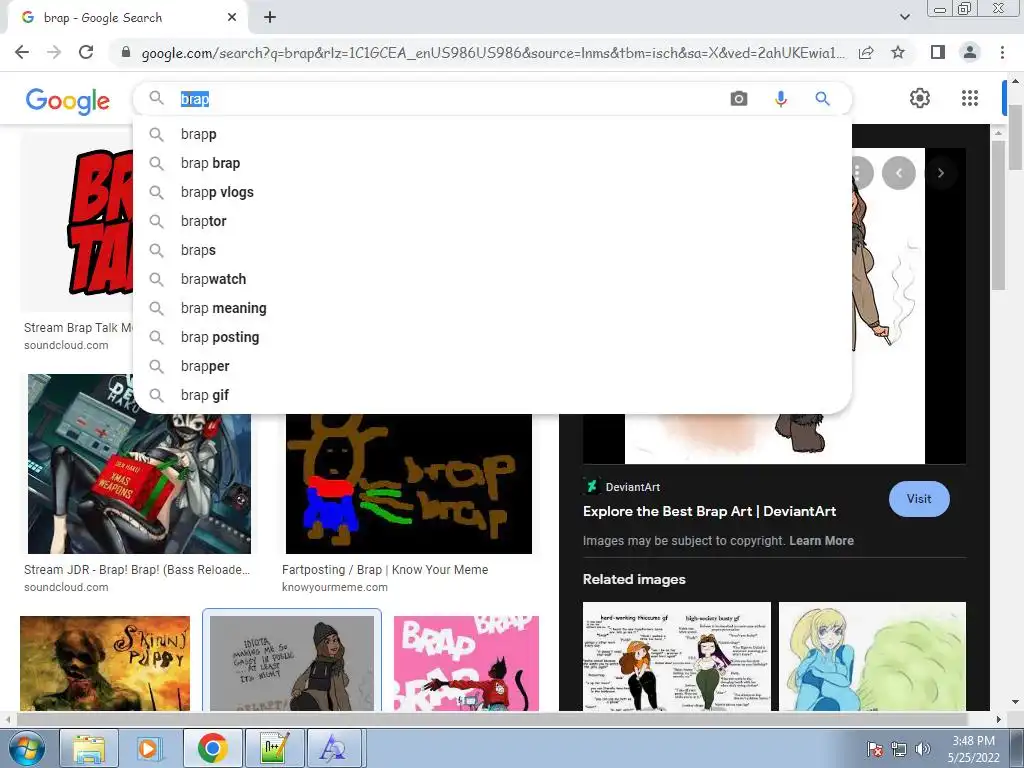Click the preview panel scrollbar thumb
The height and width of the screenshot is (768, 1024).
[x=998, y=216]
